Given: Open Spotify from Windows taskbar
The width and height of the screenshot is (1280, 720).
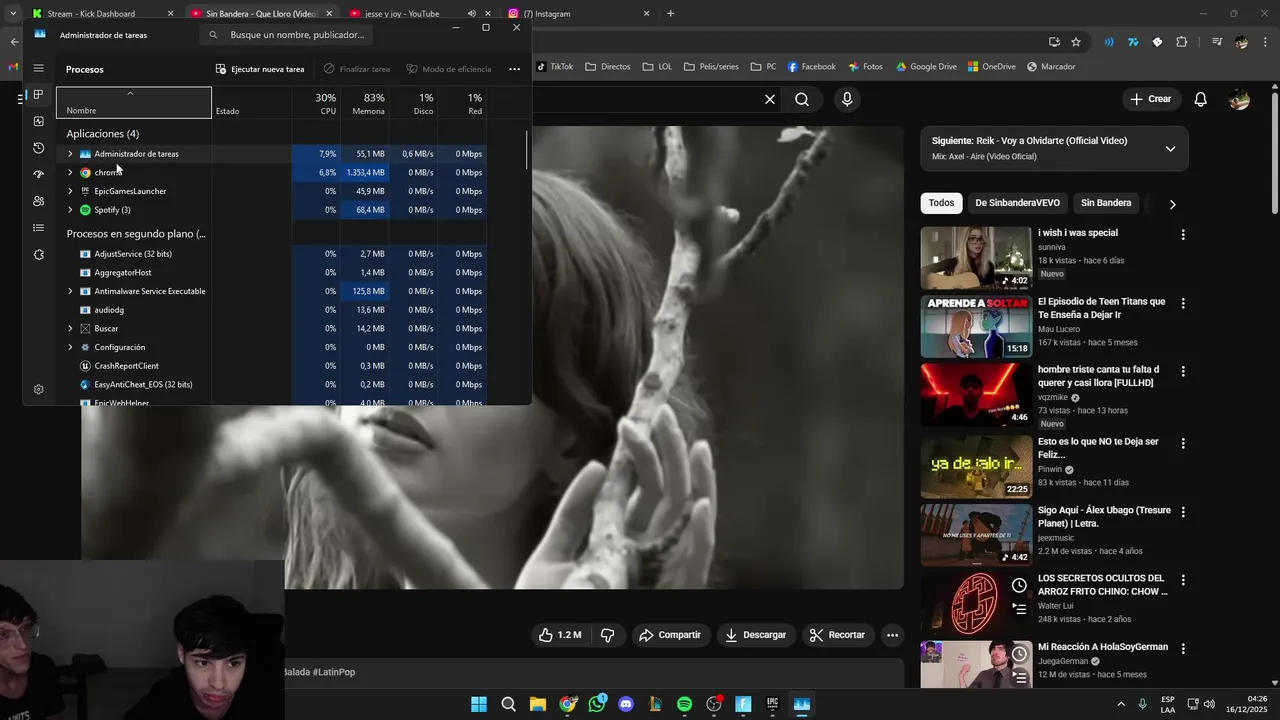Looking at the screenshot, I should 684,704.
